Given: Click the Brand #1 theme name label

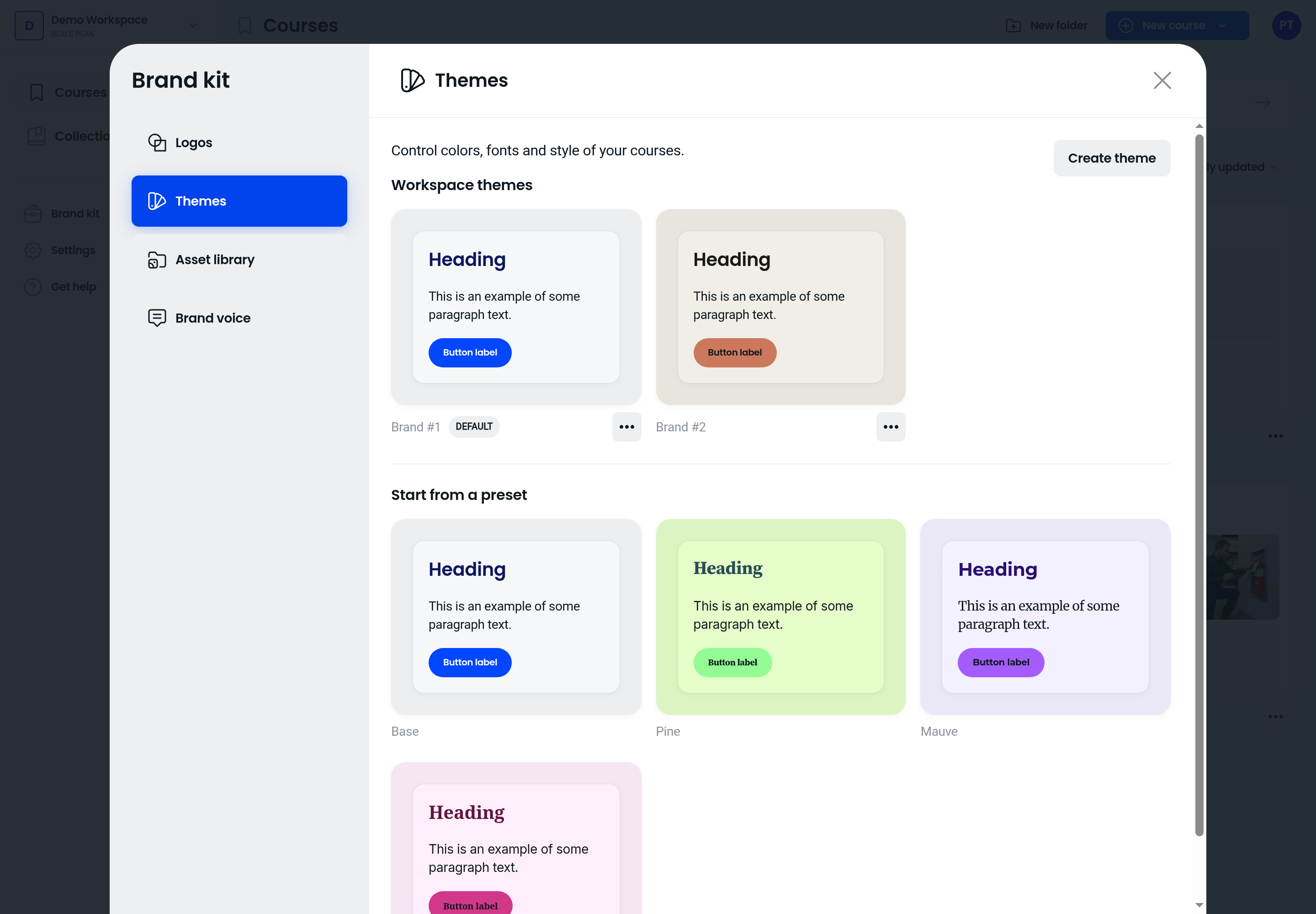Looking at the screenshot, I should click(x=416, y=427).
